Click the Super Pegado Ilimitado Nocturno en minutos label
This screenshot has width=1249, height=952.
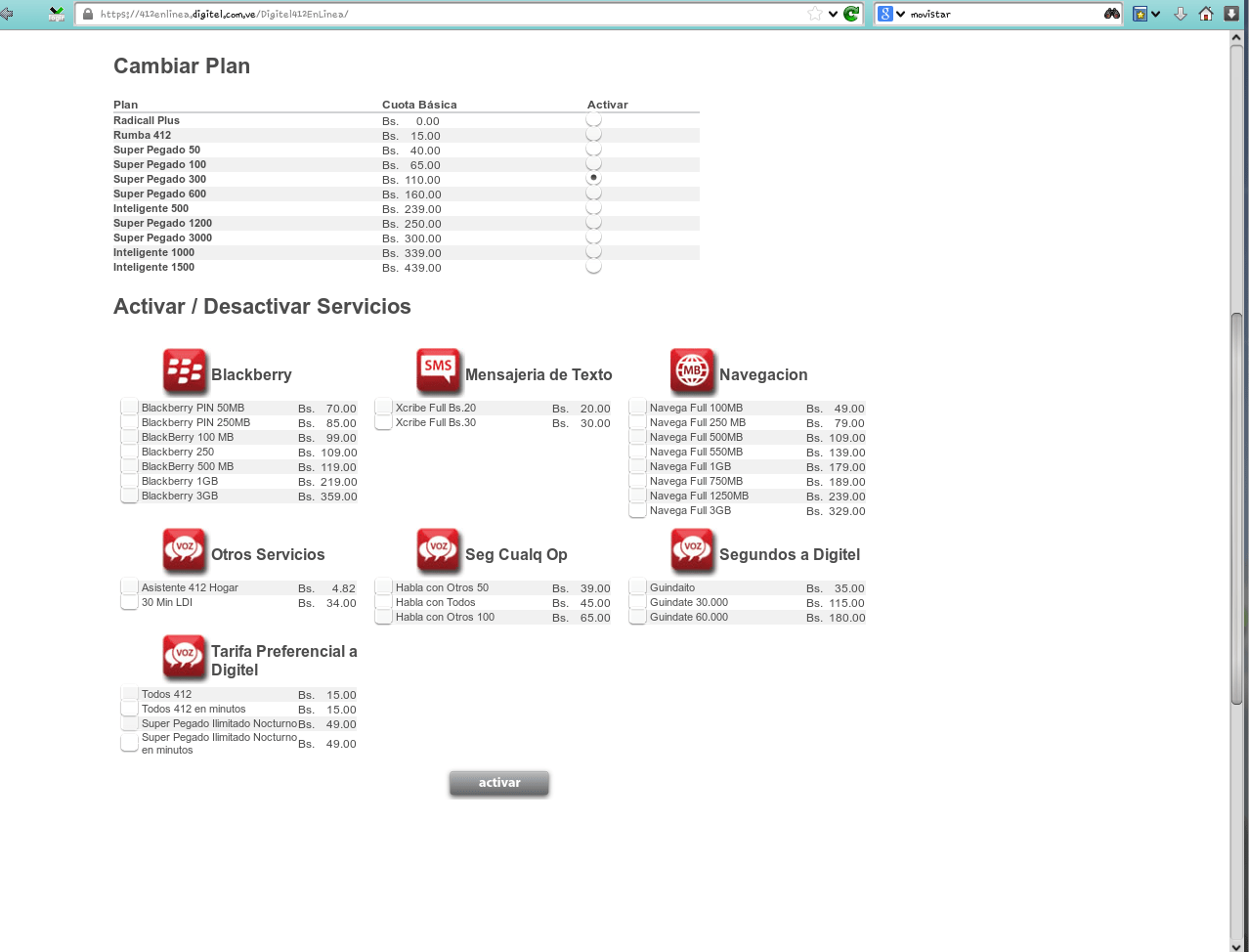(219, 744)
